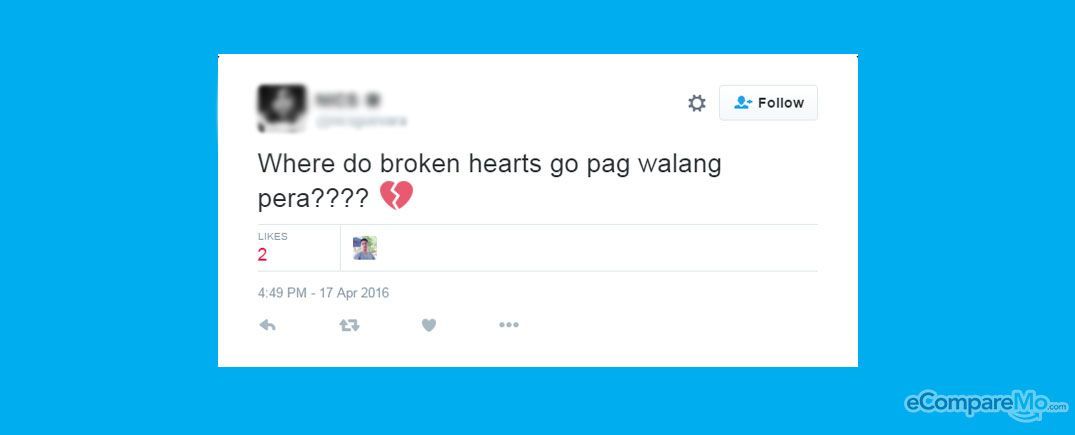1075x435 pixels.
Task: Click the person-plus icon inside Follow button
Action: tap(743, 102)
